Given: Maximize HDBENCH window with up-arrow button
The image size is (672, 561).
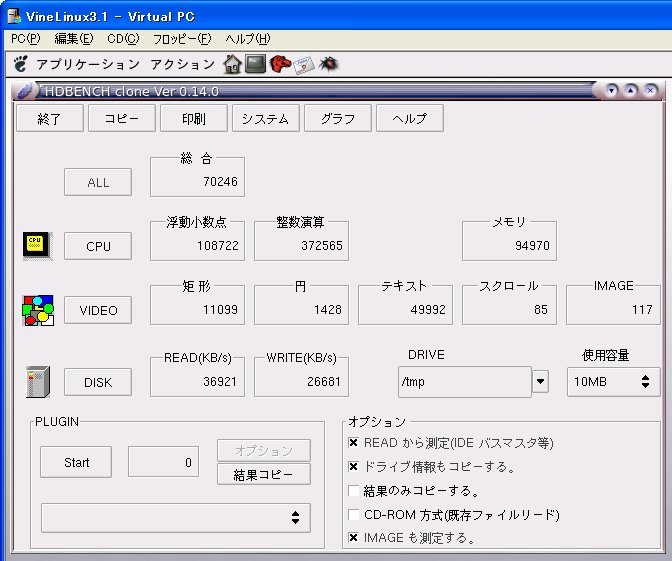Looking at the screenshot, I should (x=631, y=90).
